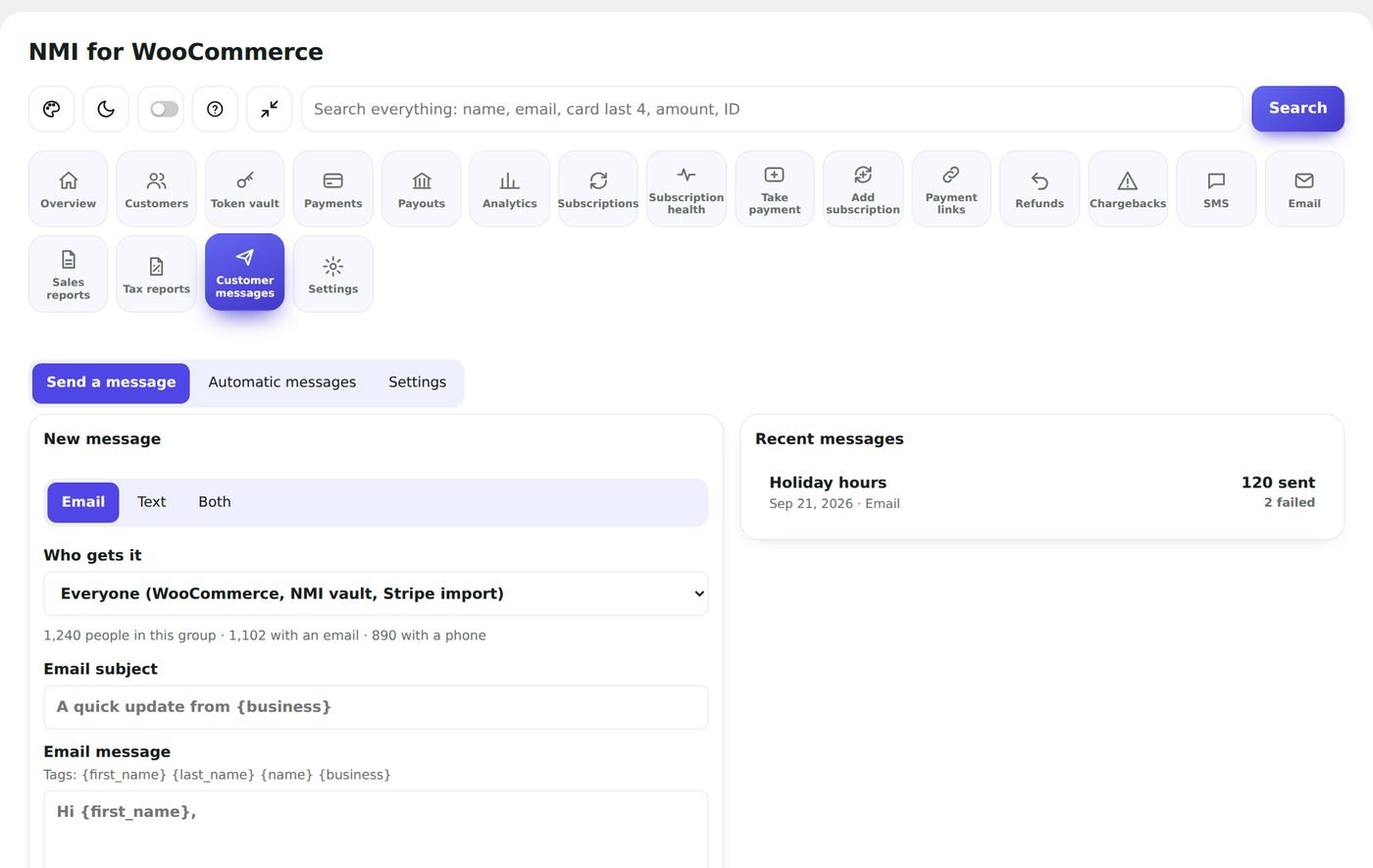The width and height of the screenshot is (1373, 868).
Task: Open the Customers section
Action: pos(157,189)
